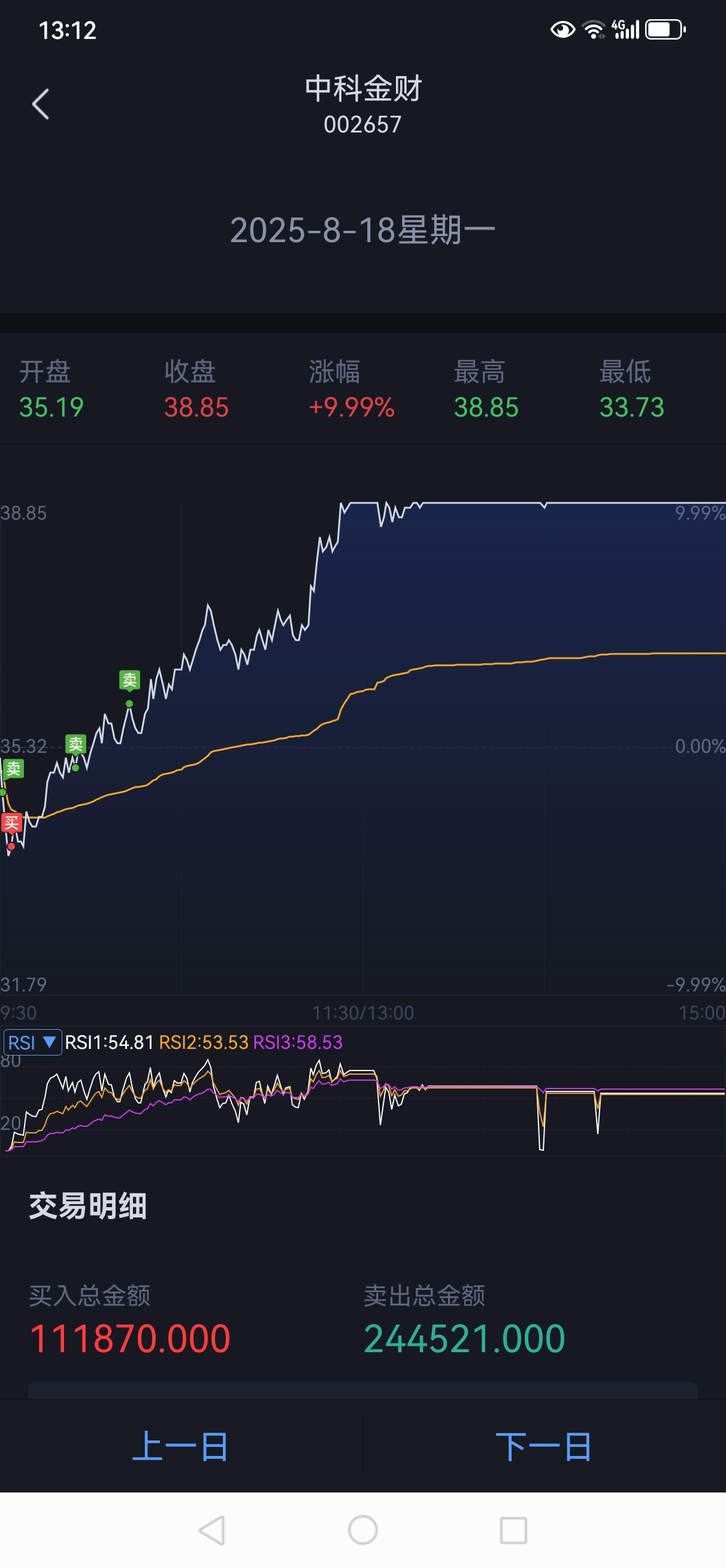This screenshot has width=726, height=1568.
Task: Tap the red 买 buy marker
Action: 11,824
